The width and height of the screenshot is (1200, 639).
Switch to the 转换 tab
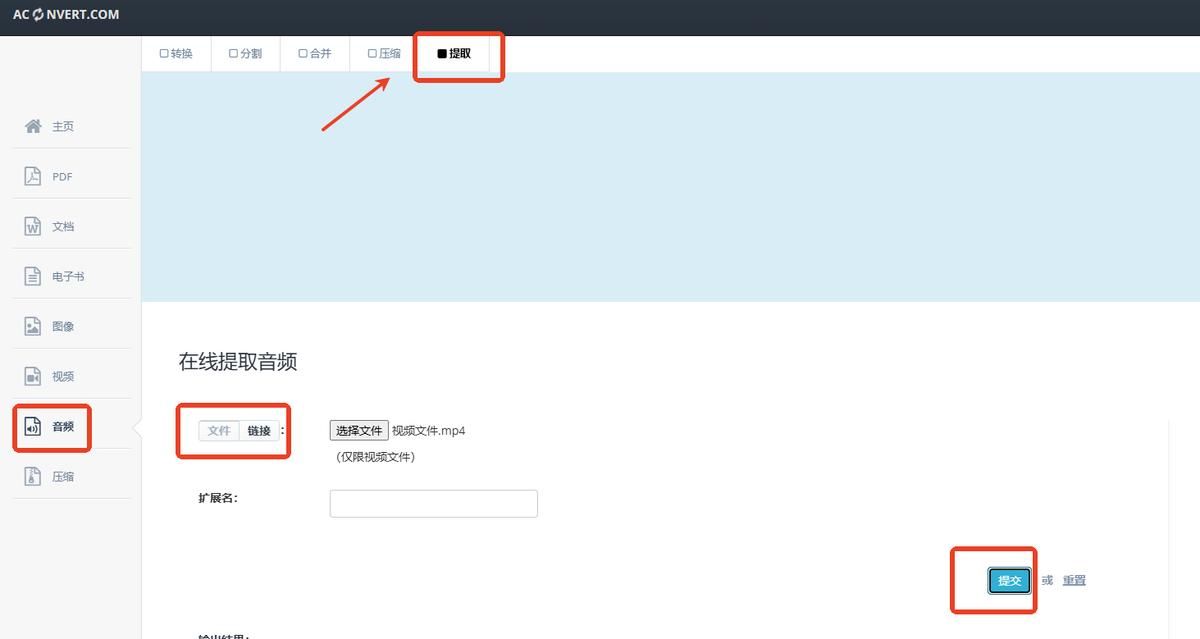pyautogui.click(x=176, y=54)
